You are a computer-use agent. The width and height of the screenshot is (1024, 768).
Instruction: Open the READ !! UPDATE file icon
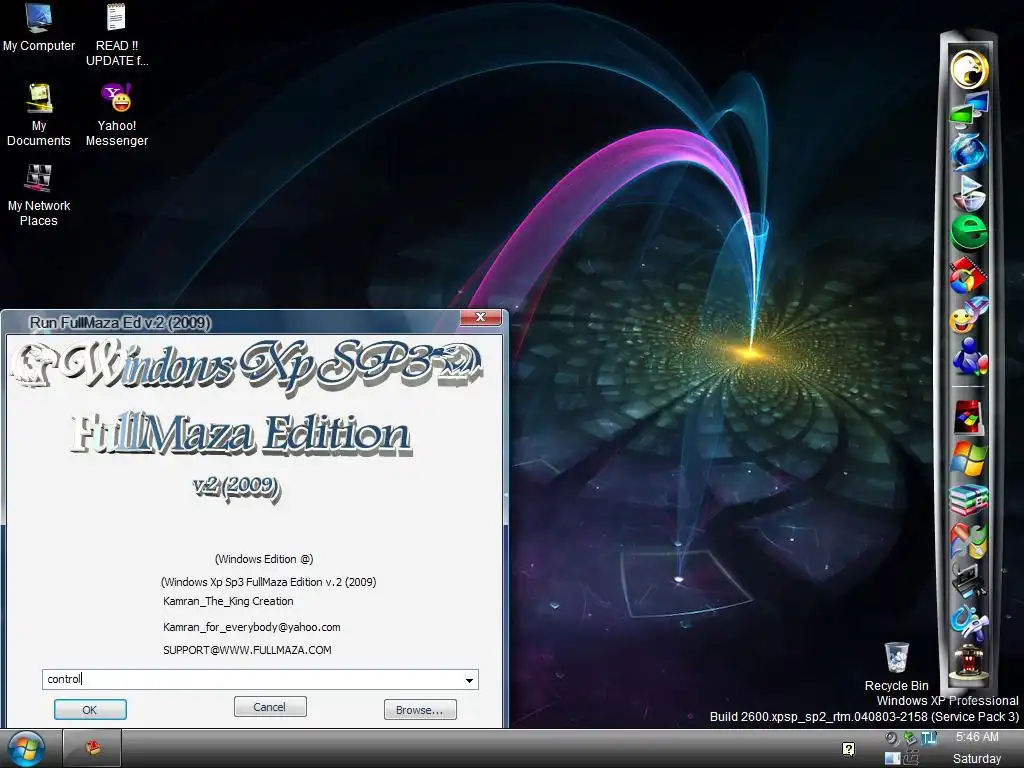point(117,35)
